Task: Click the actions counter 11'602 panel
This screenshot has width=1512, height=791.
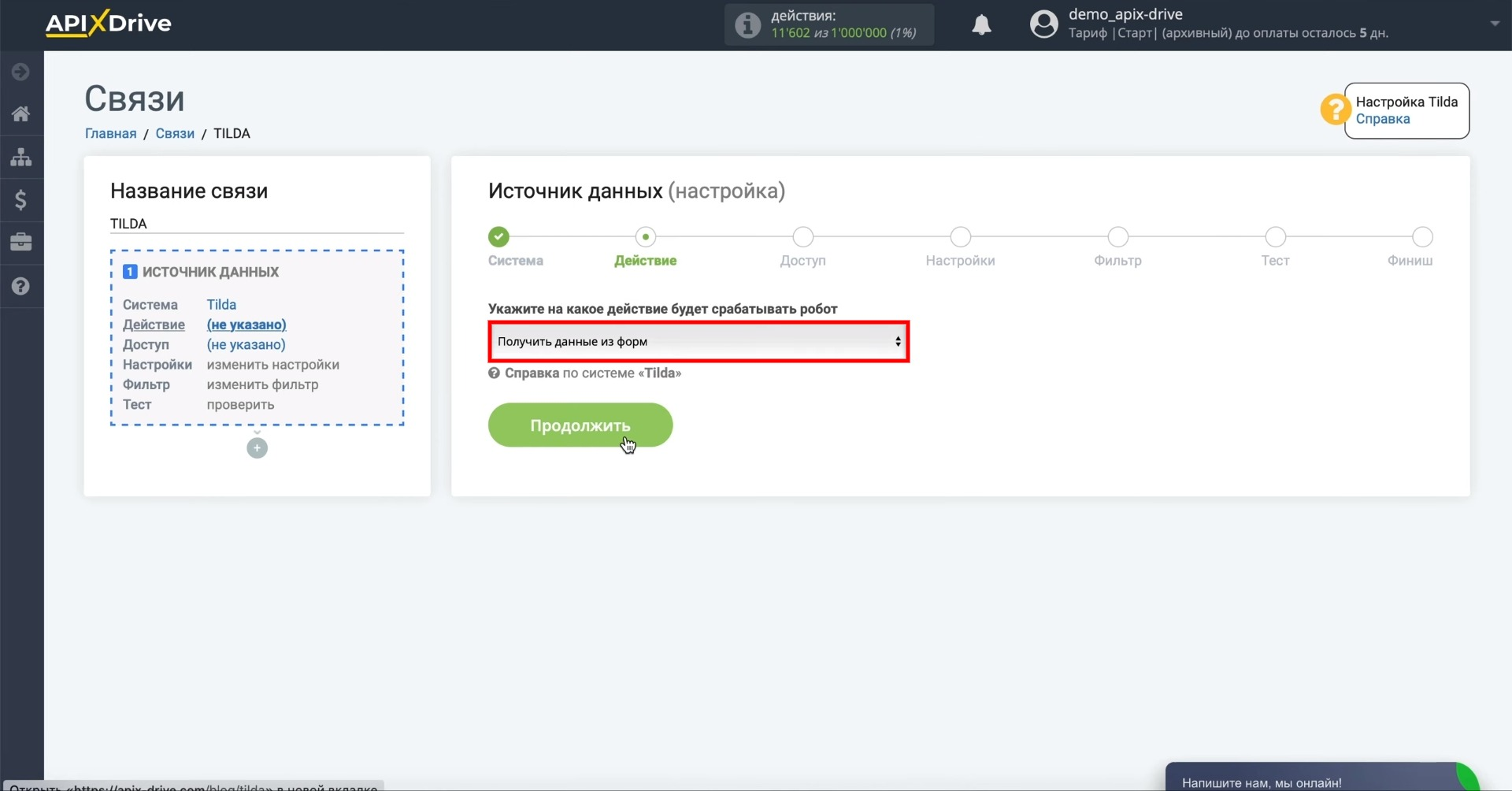Action: click(829, 24)
